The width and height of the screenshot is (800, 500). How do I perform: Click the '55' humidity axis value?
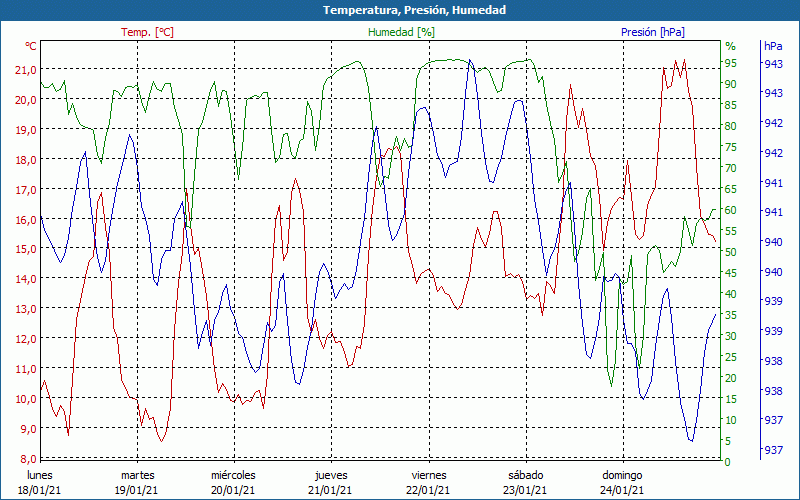point(731,231)
